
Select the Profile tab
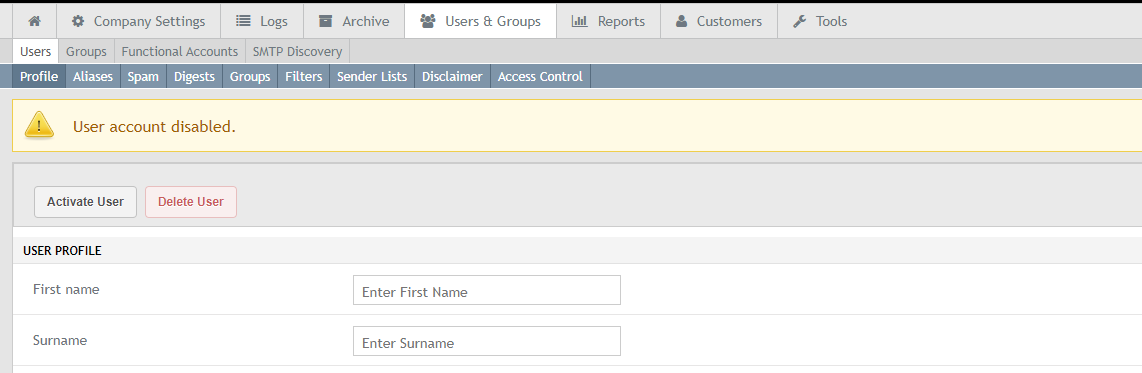(39, 76)
